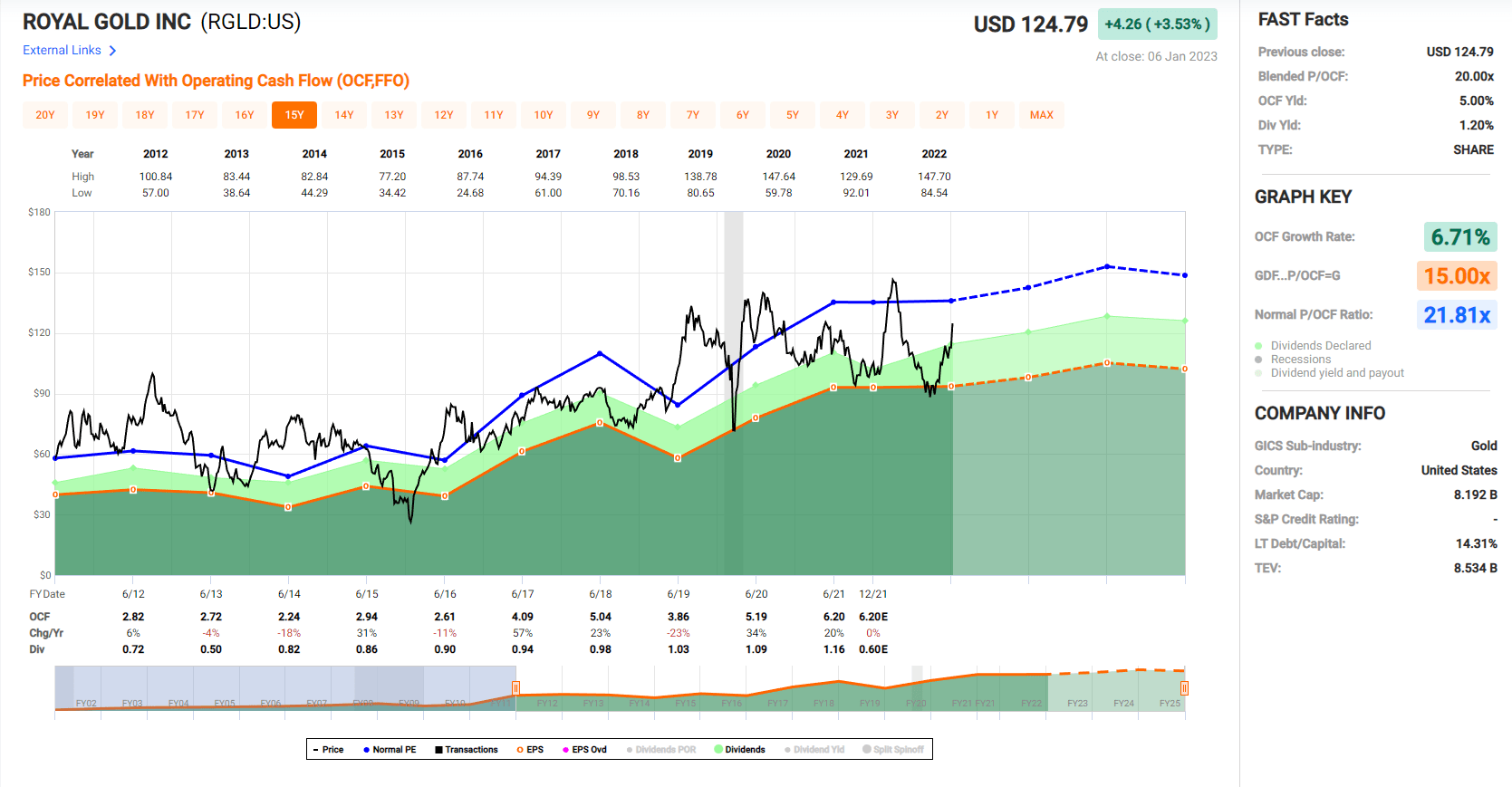Click the 2022 High value 147.70
The height and width of the screenshot is (787, 1512).
[934, 177]
